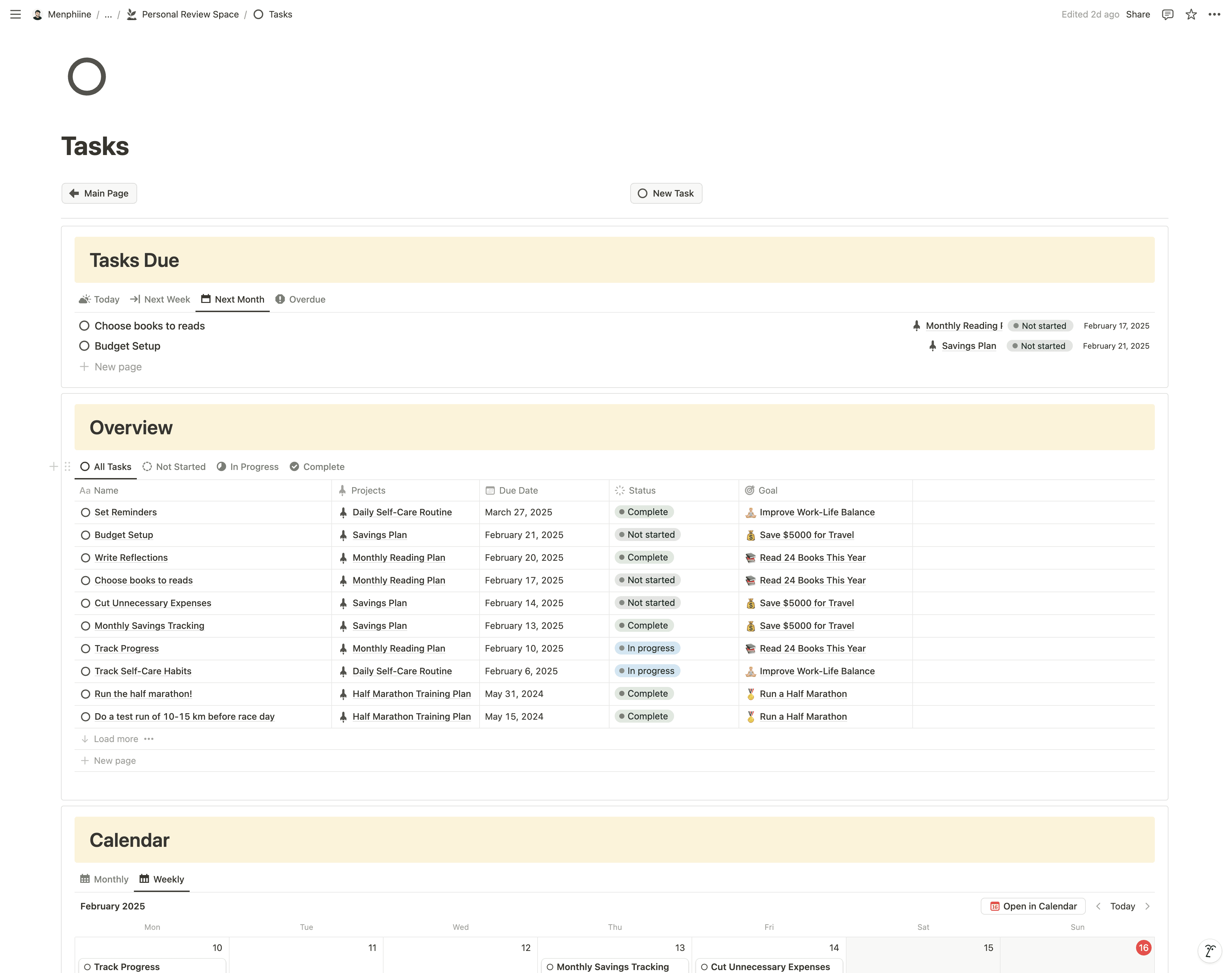Click the plus icon beside All Tasks
Screen dimensions: 1232x973
pyautogui.click(x=53, y=467)
